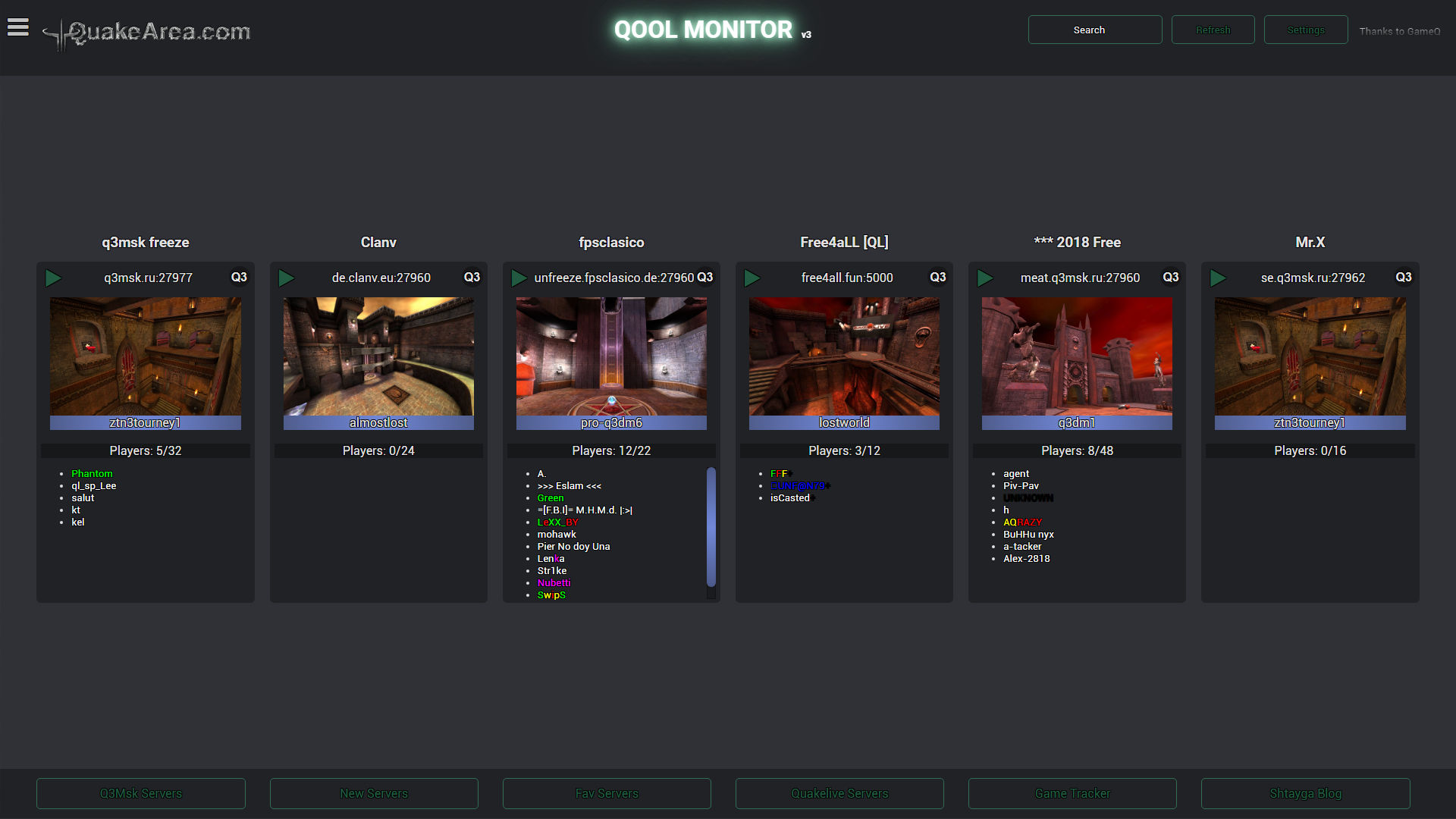Play the de.clanv.eu:27960 server
This screenshot has height=819, width=1456.
coord(286,278)
